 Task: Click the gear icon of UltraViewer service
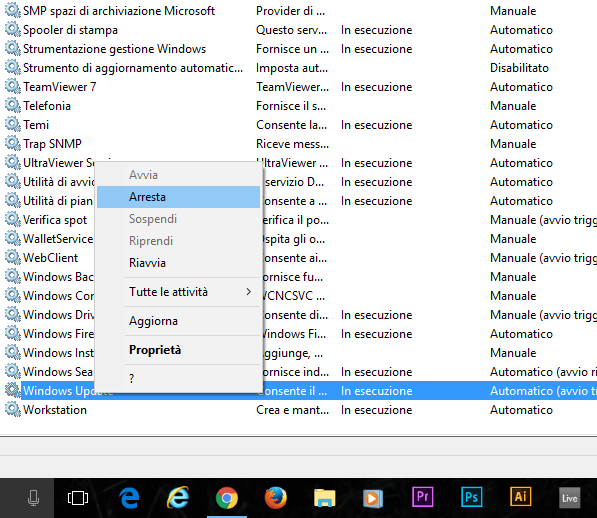[x=13, y=163]
